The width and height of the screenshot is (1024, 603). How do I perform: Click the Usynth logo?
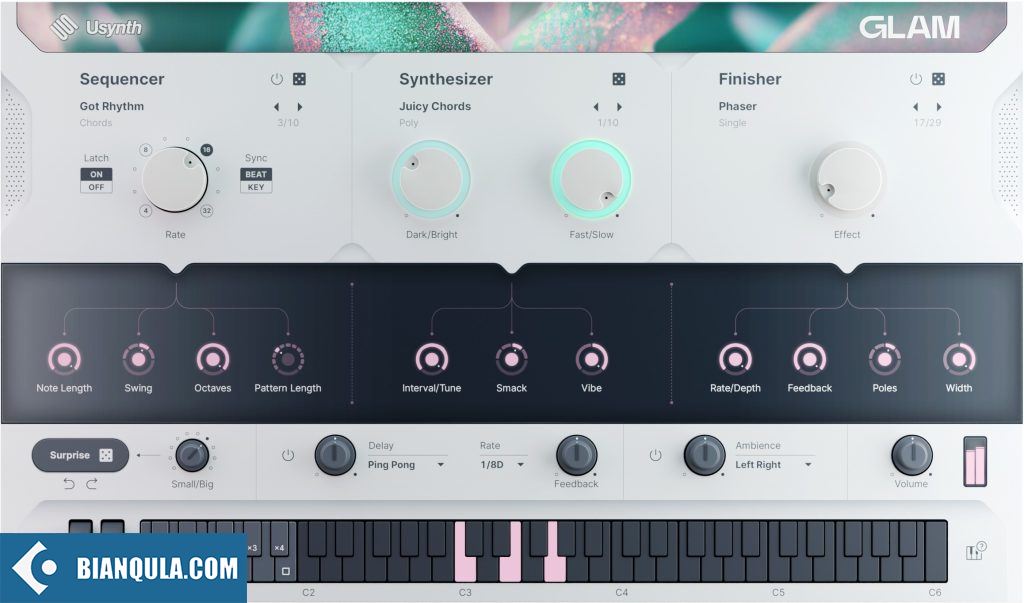tap(97, 27)
